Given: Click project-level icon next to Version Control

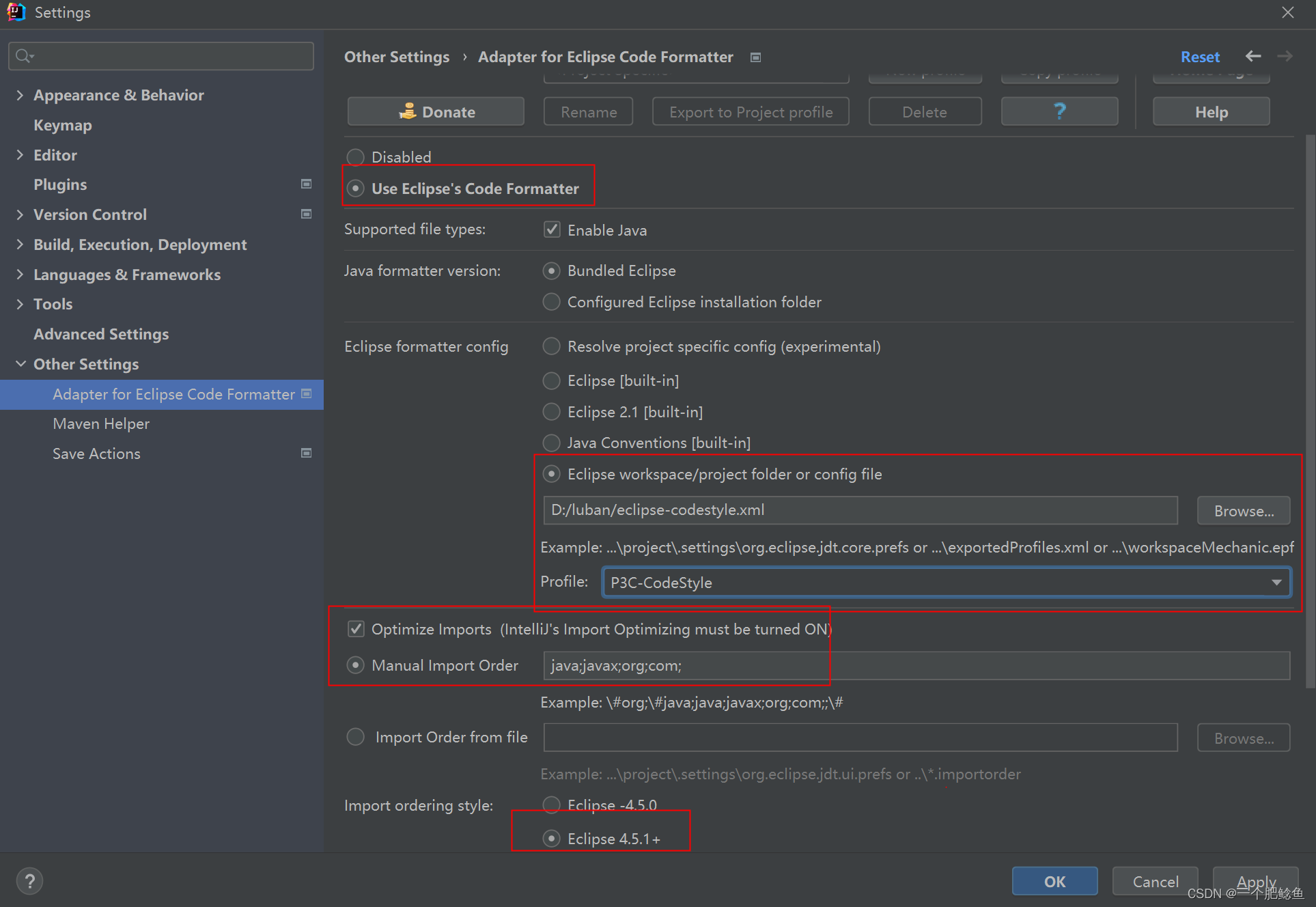Looking at the screenshot, I should tap(307, 214).
